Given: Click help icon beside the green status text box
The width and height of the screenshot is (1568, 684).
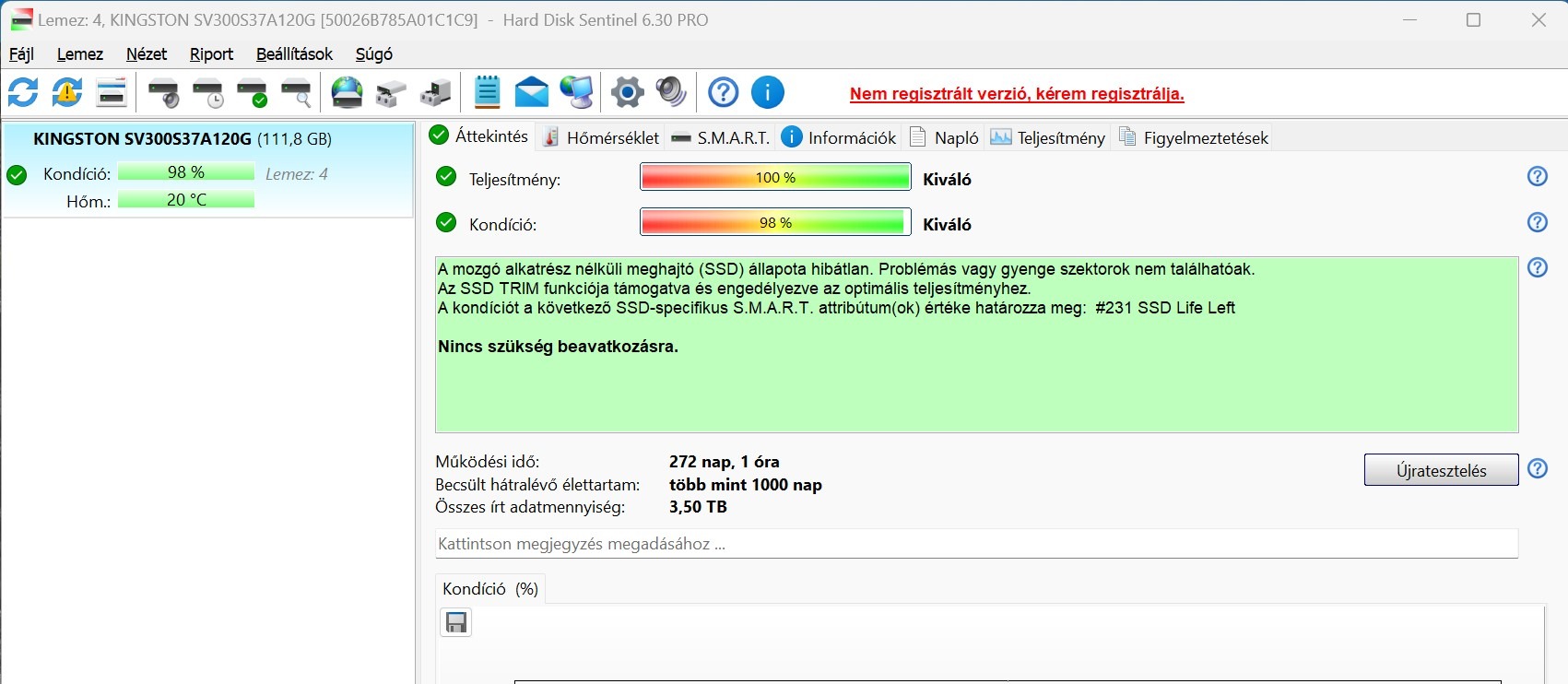Looking at the screenshot, I should click(x=1538, y=267).
